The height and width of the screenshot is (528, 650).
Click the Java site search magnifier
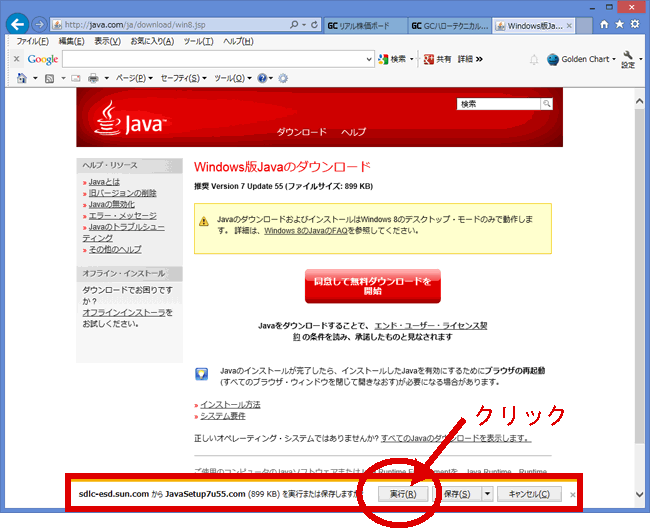coord(547,104)
